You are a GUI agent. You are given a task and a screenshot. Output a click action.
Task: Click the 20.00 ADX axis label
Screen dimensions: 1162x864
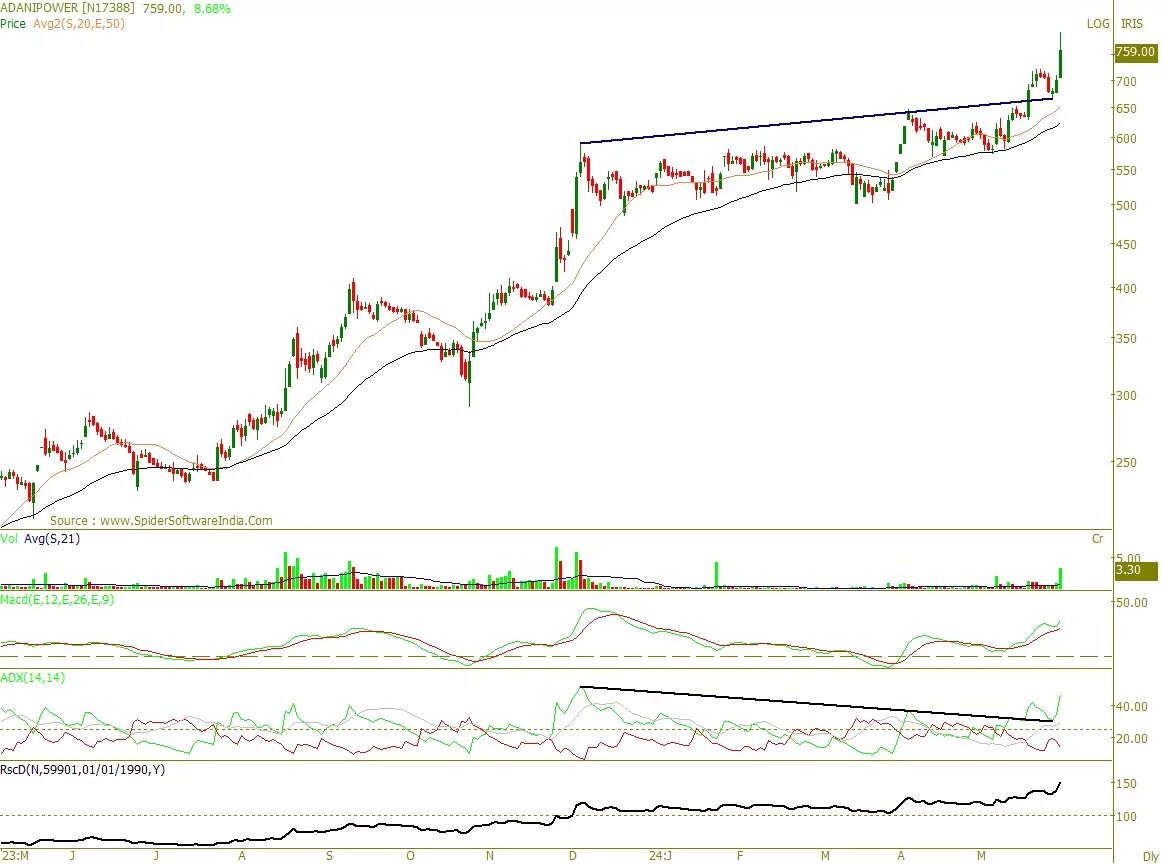click(x=1131, y=738)
